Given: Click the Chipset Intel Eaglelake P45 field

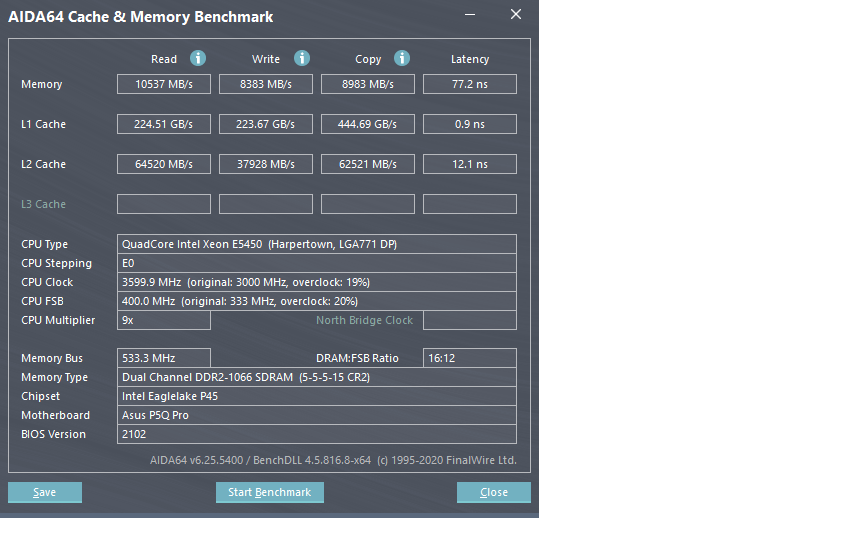Looking at the screenshot, I should click(317, 396).
